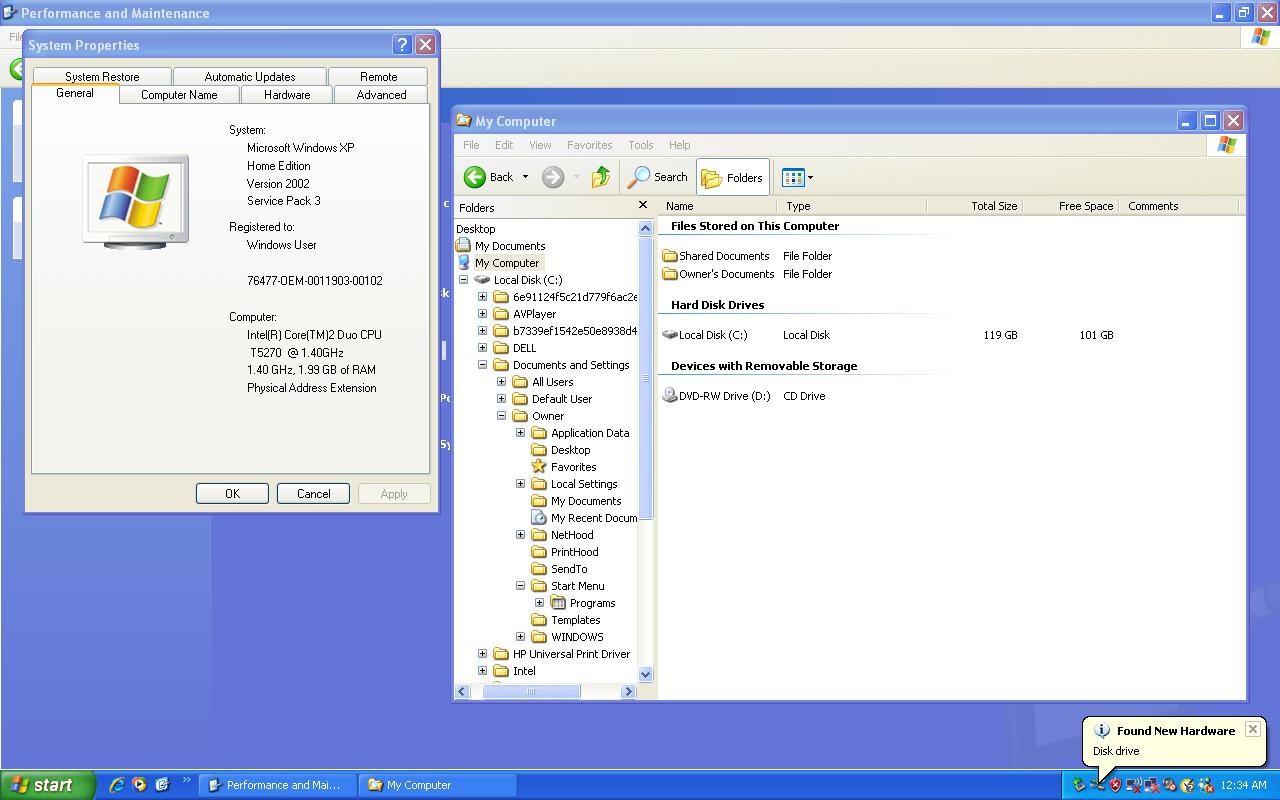The image size is (1280, 800).
Task: Expand the Programs folder node
Action: pyautogui.click(x=539, y=603)
